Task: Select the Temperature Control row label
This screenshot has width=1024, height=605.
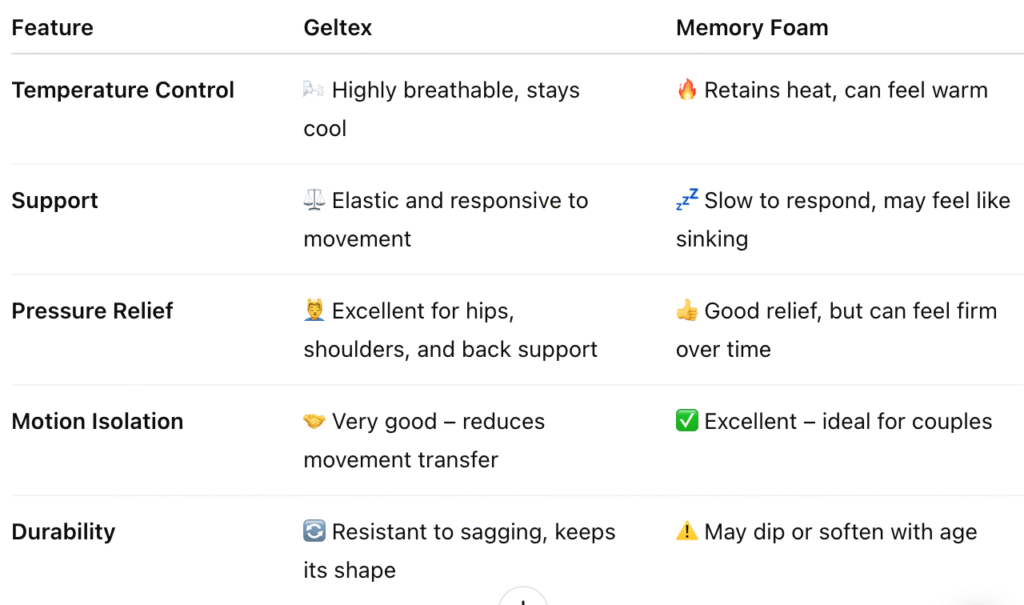Action: (x=123, y=90)
